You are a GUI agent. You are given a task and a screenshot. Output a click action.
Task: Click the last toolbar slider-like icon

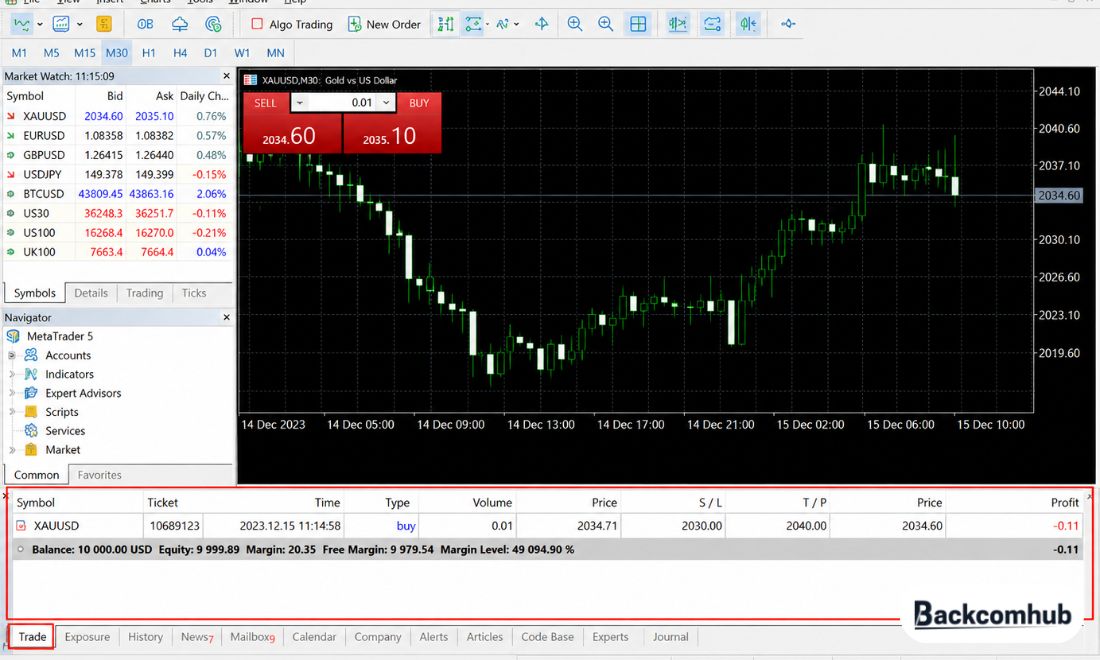(x=788, y=25)
